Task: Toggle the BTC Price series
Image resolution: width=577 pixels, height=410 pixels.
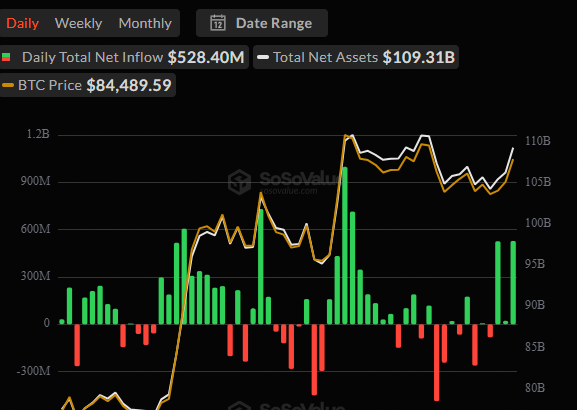Action: pos(88,85)
